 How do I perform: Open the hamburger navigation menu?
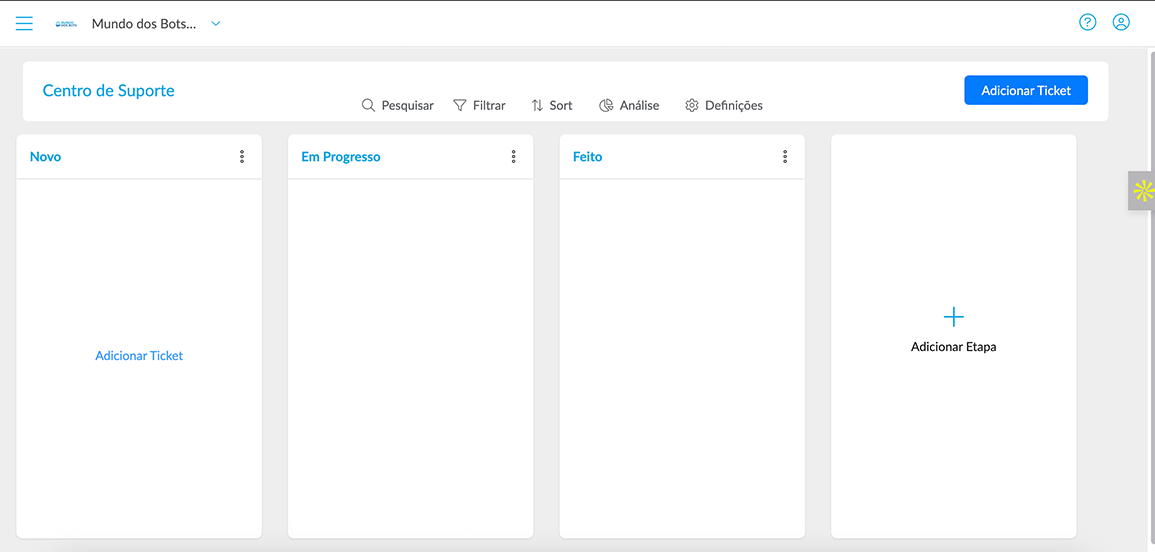(24, 24)
